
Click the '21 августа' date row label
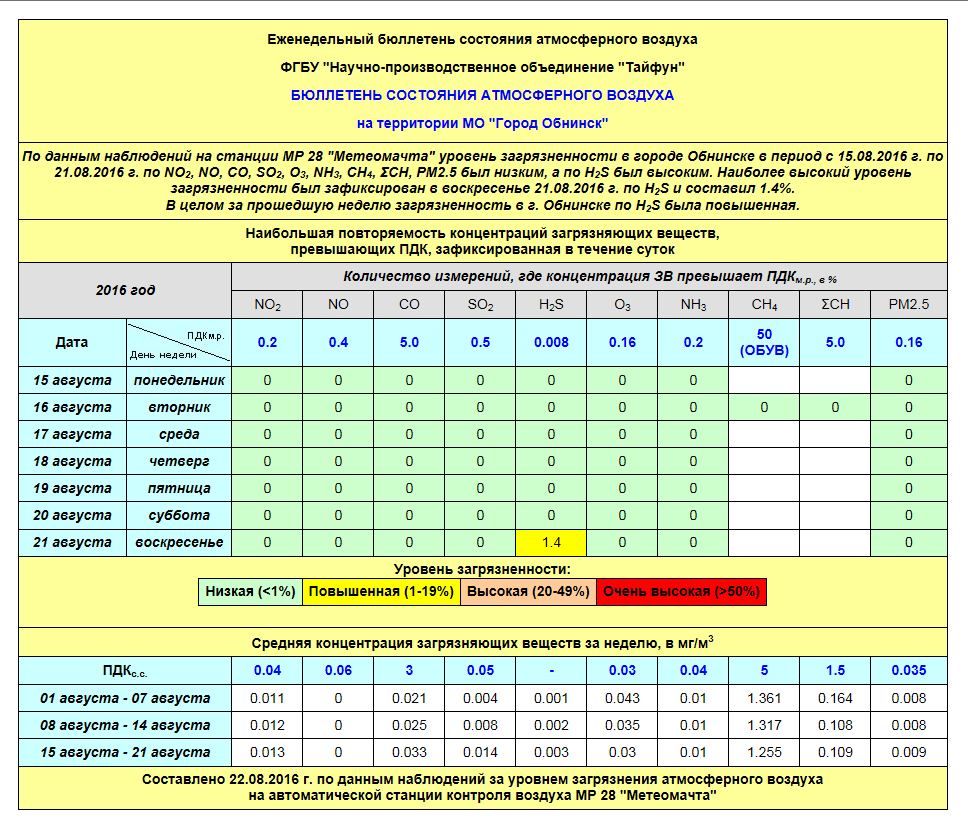pyautogui.click(x=72, y=542)
